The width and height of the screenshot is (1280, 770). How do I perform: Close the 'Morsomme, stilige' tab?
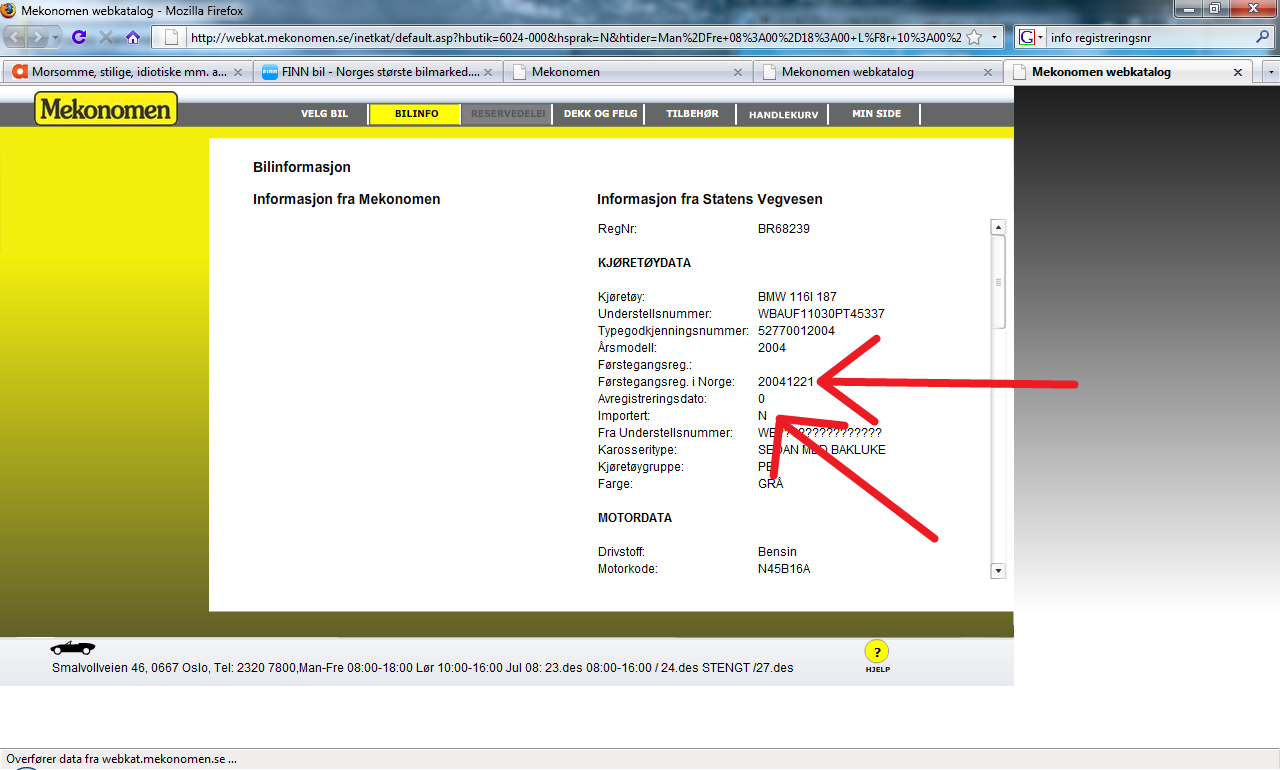[238, 72]
